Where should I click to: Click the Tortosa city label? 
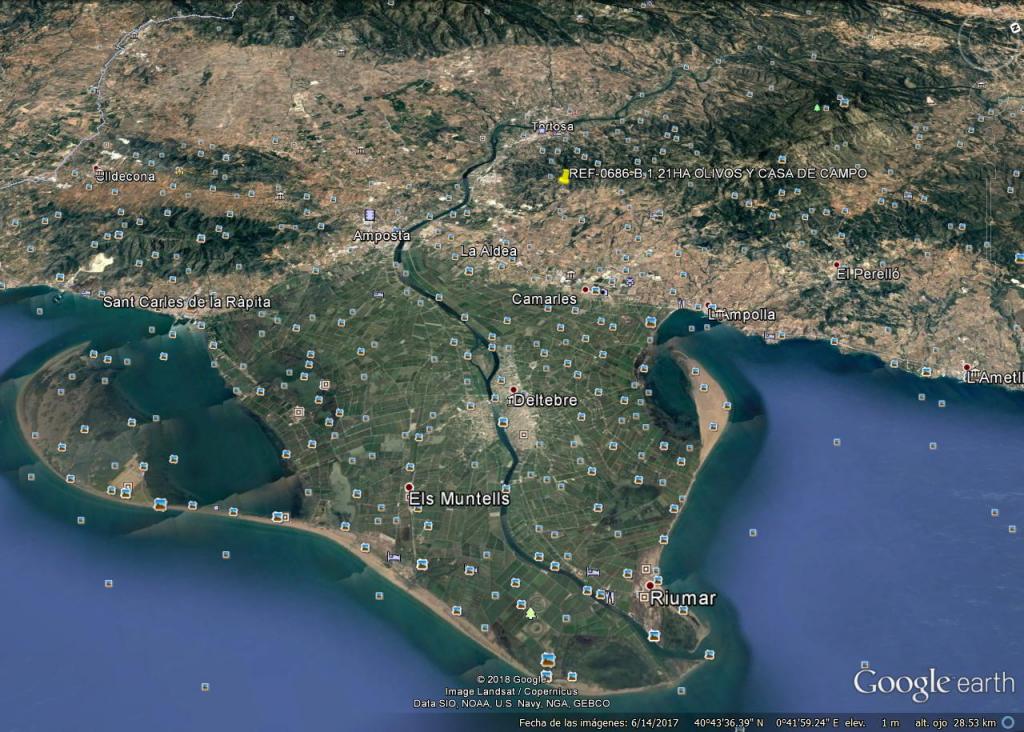click(552, 127)
